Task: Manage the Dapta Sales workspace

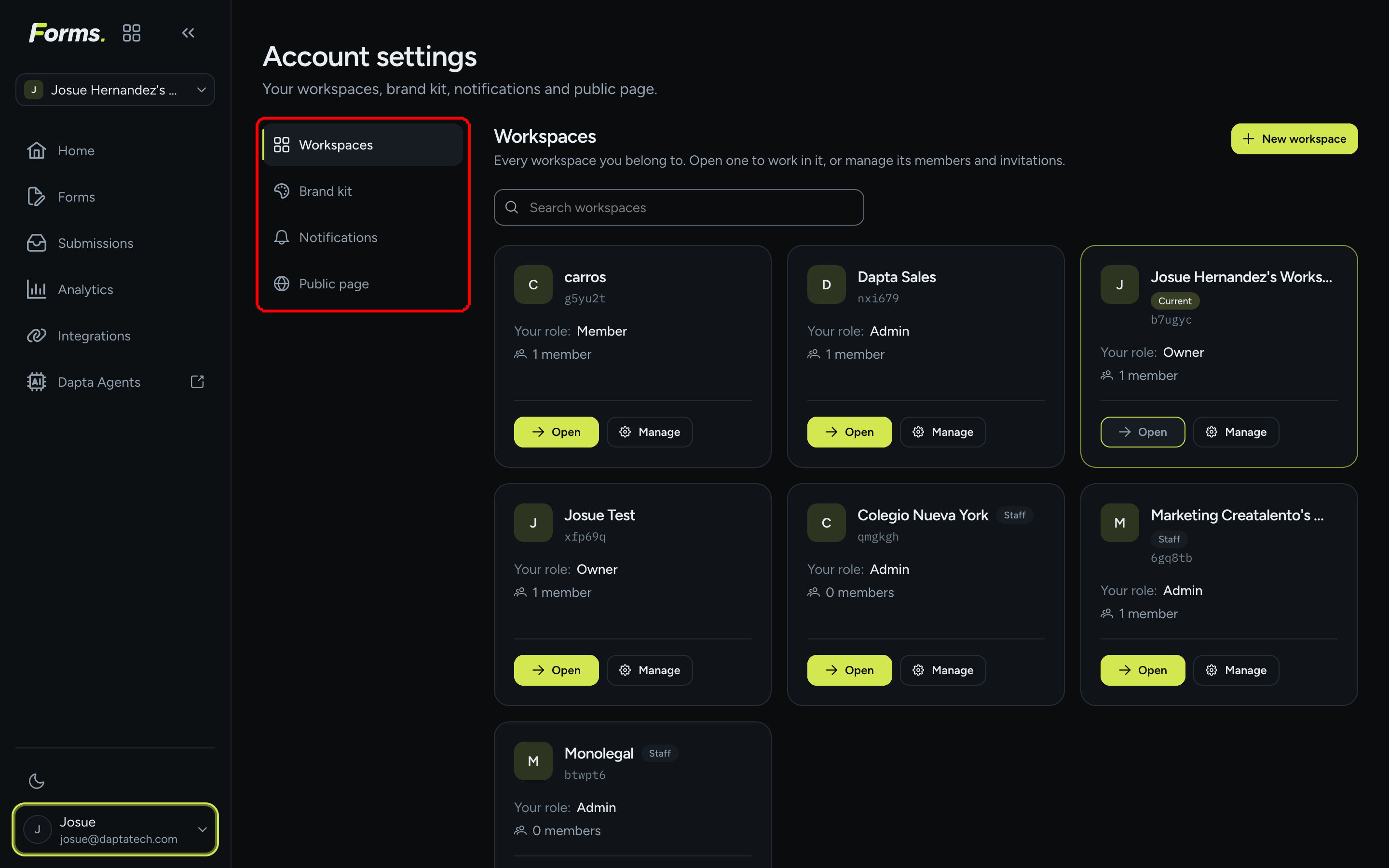Action: tap(943, 432)
